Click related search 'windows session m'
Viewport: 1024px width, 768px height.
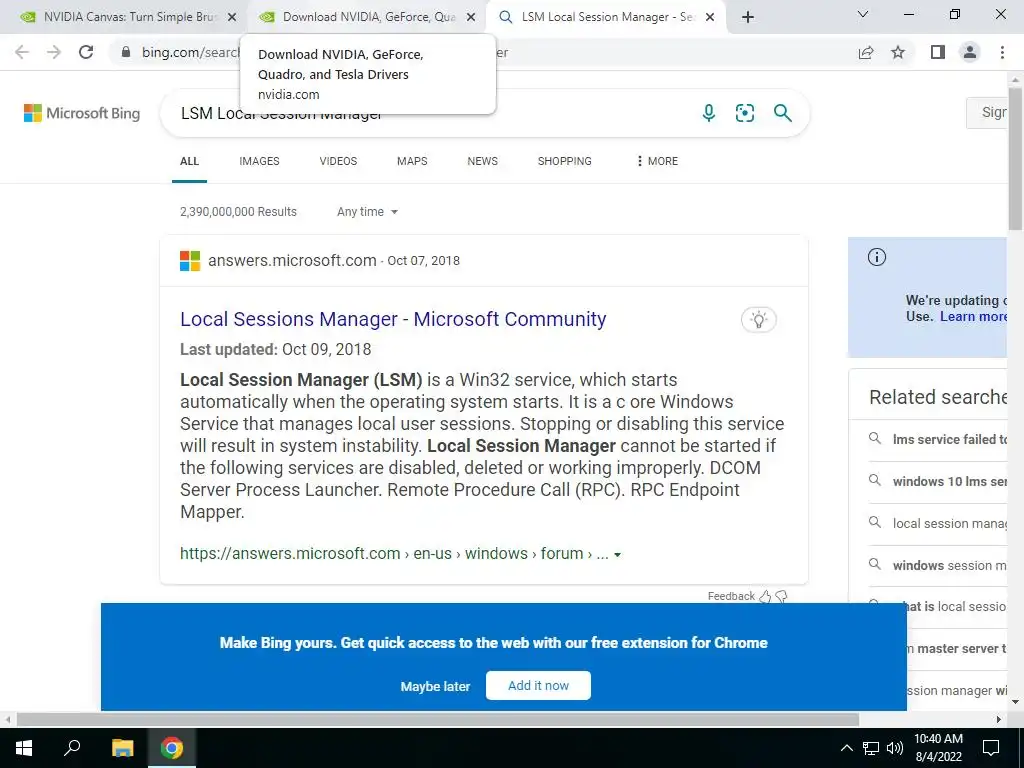pos(950,566)
